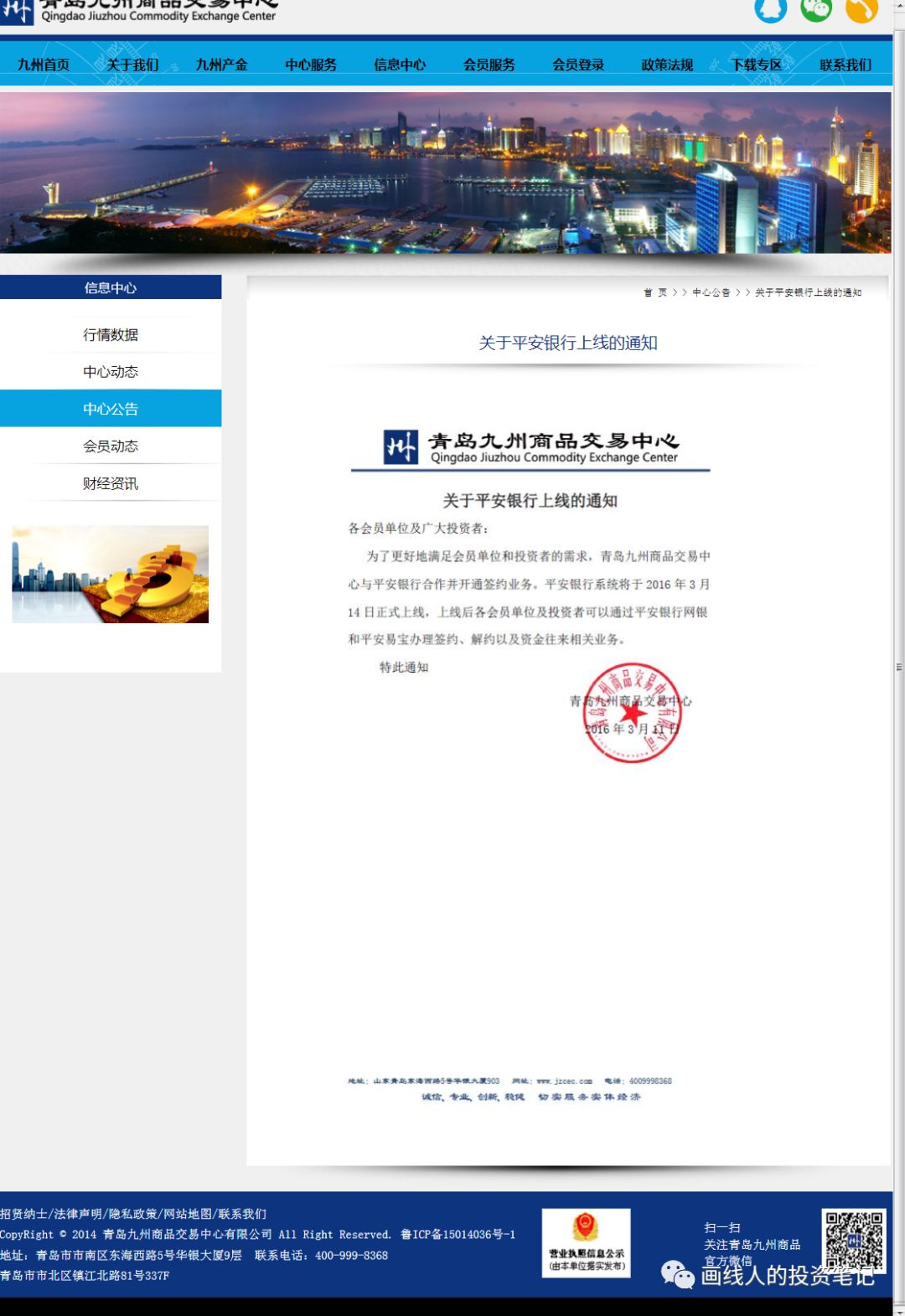Select 会员动态 in the sidebar

coord(111,446)
